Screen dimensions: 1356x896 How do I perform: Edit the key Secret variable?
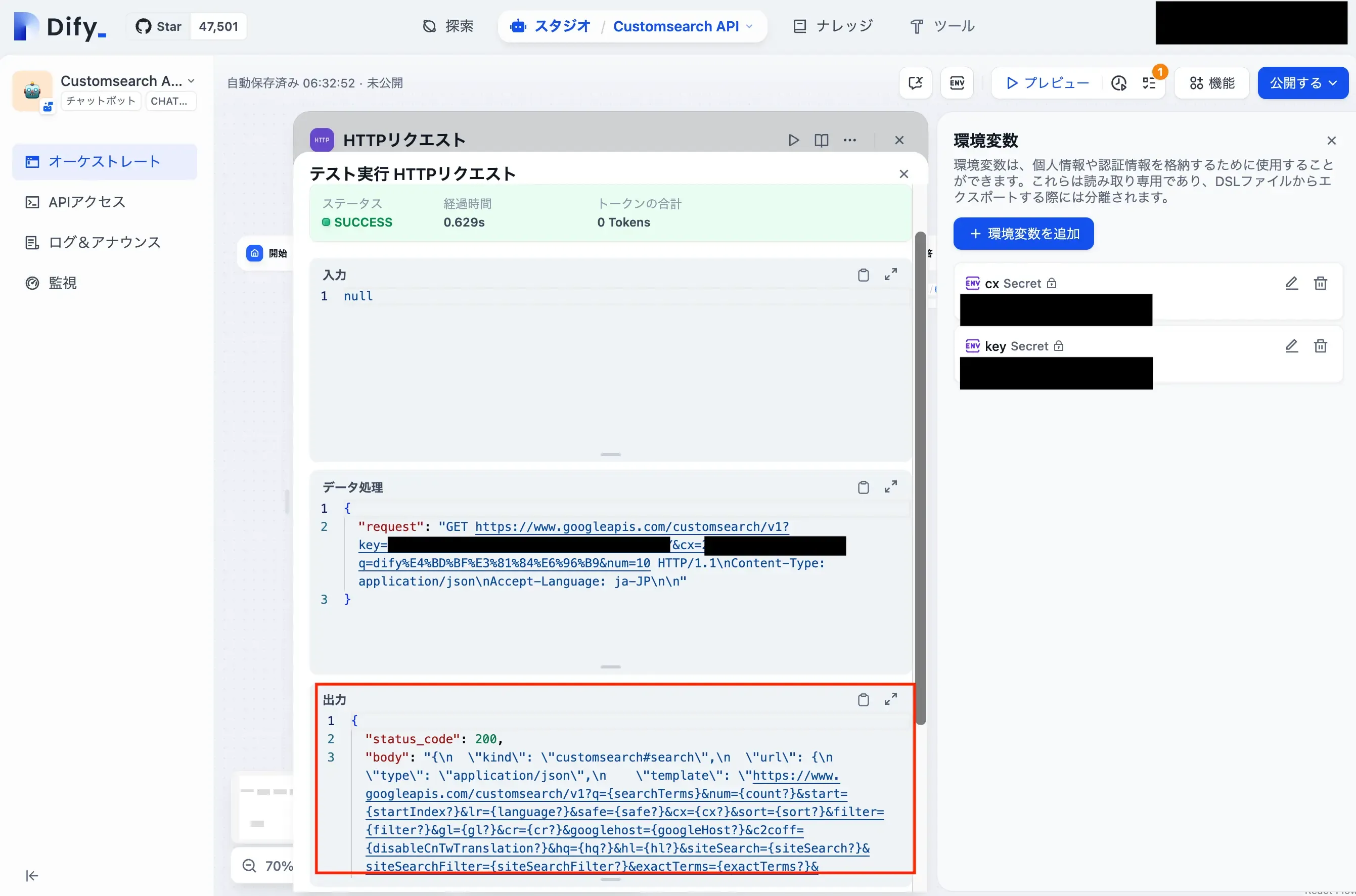pos(1291,346)
